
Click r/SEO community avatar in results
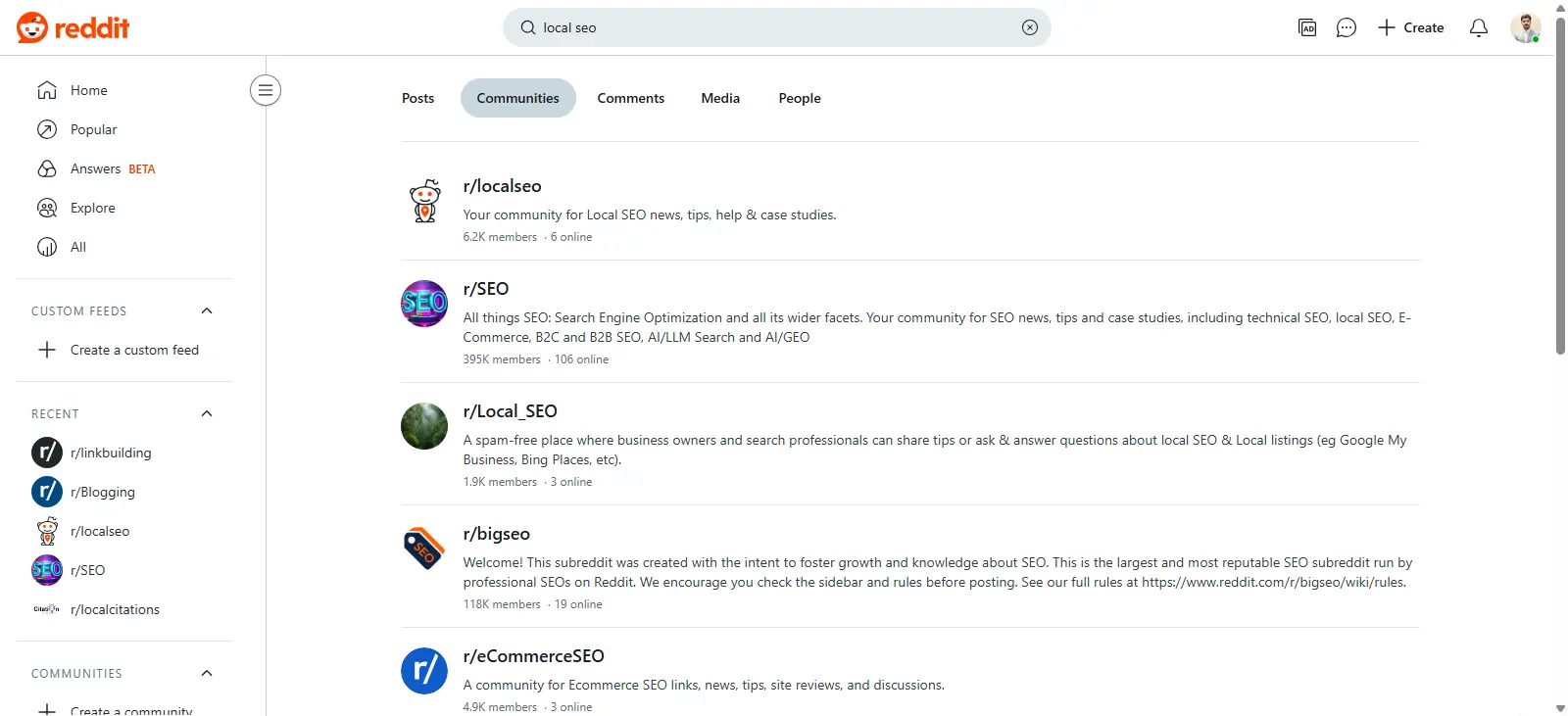(x=424, y=304)
